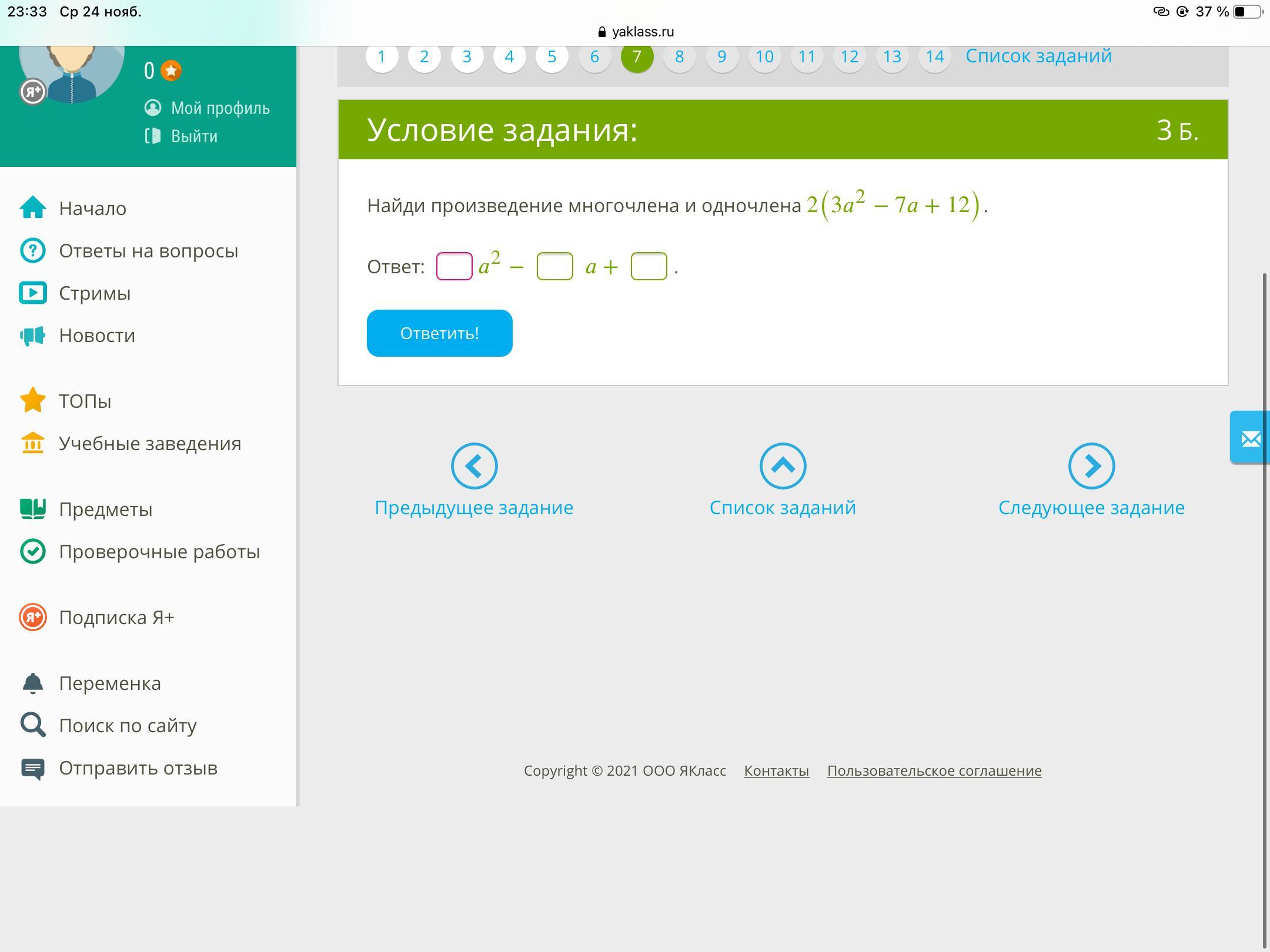Open Поиск по сайту magnifier icon

(33, 725)
